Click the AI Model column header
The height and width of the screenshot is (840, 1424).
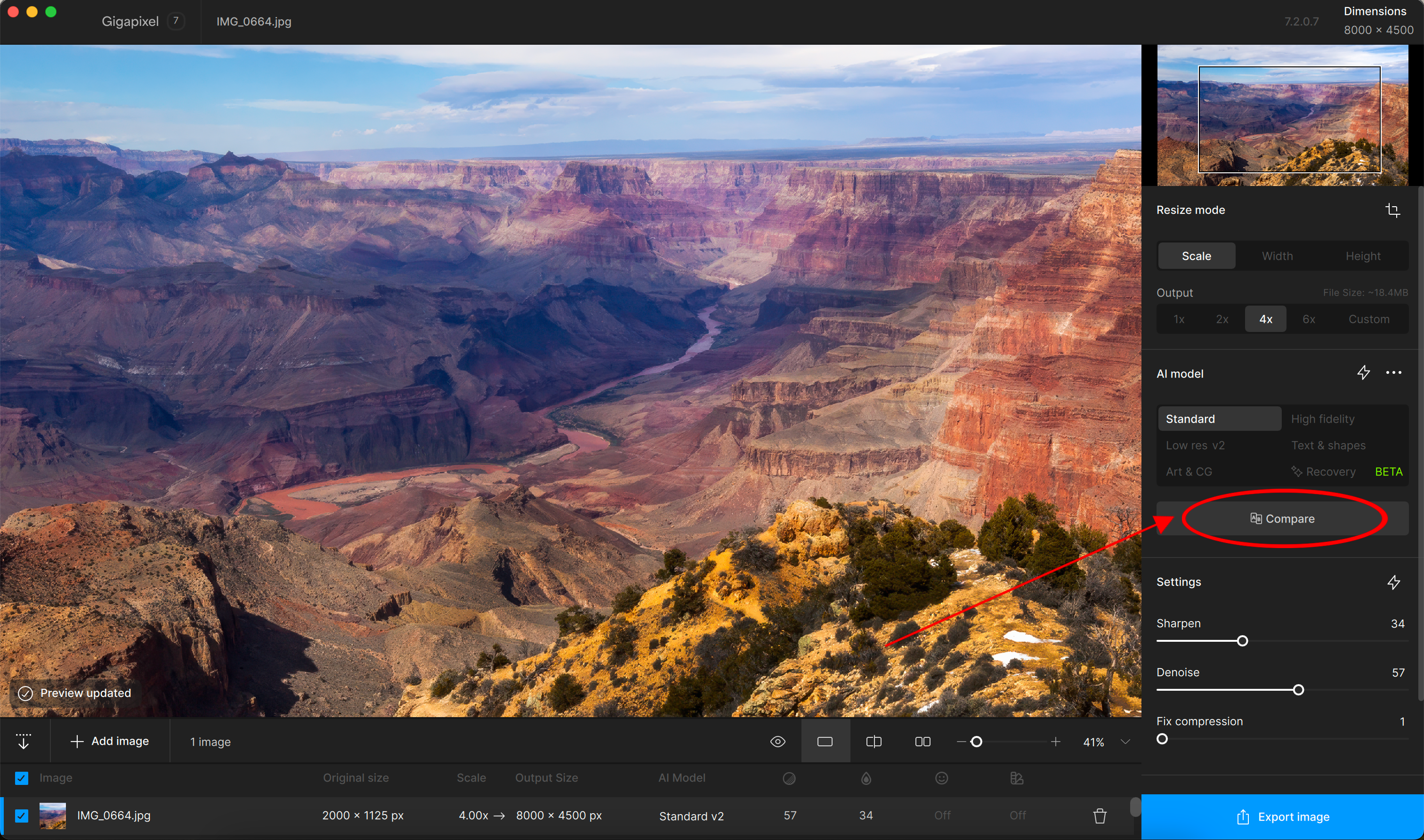(x=681, y=778)
